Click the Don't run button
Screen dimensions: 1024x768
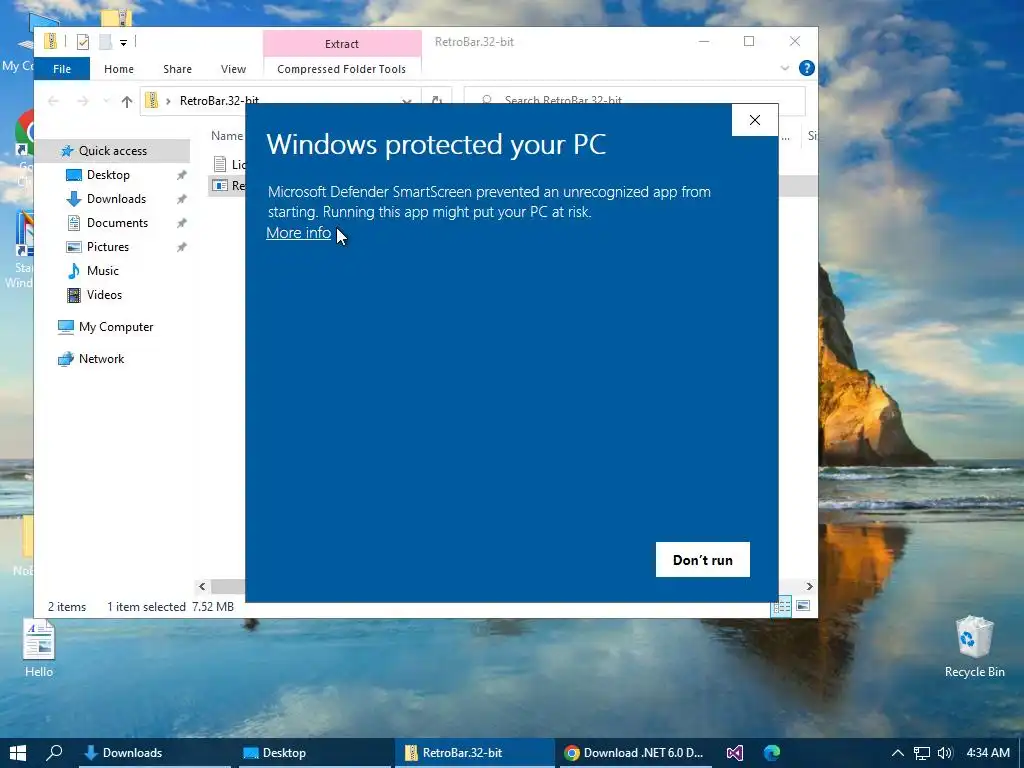coord(703,560)
